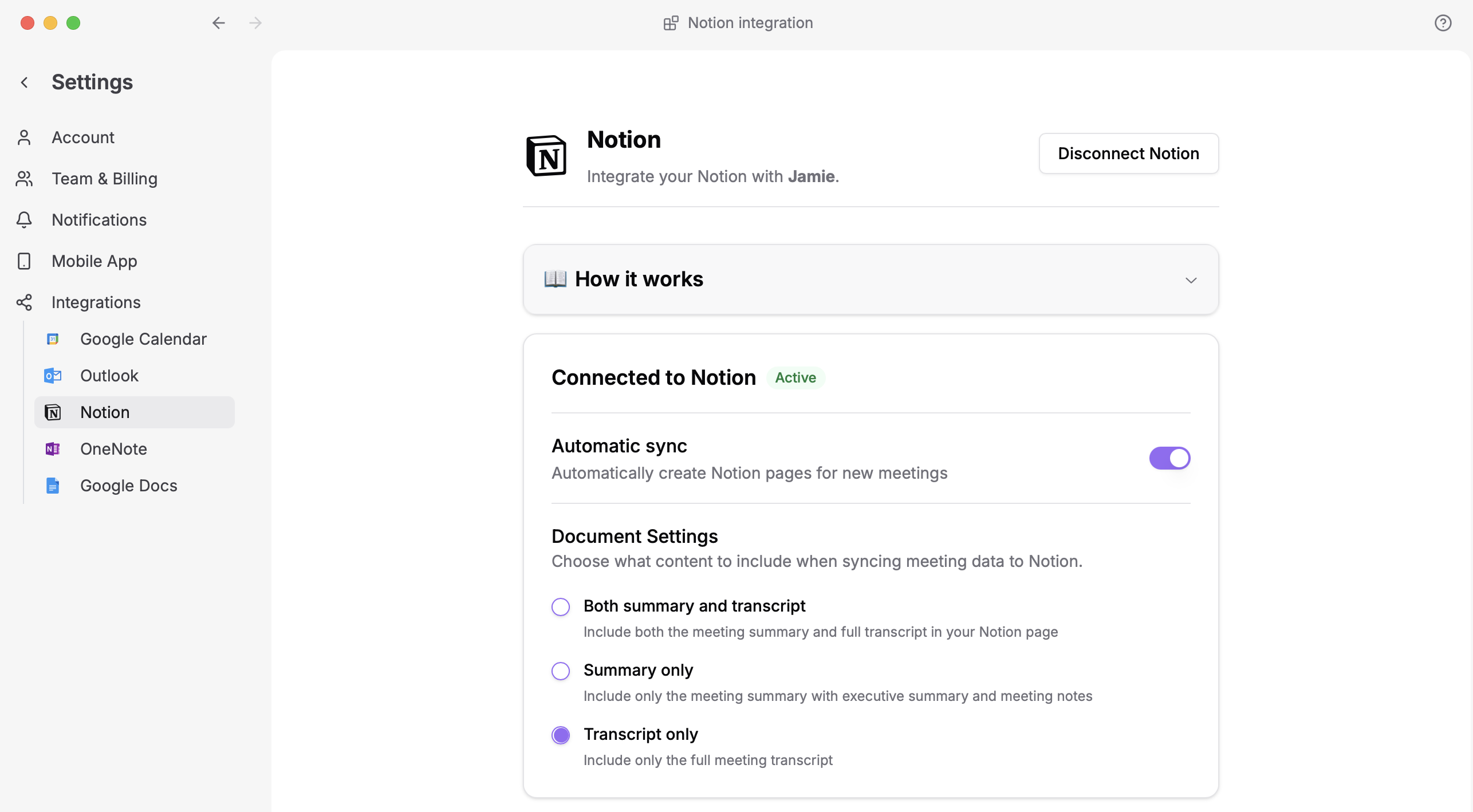Click the How it works heading
1473x812 pixels.
click(x=639, y=279)
